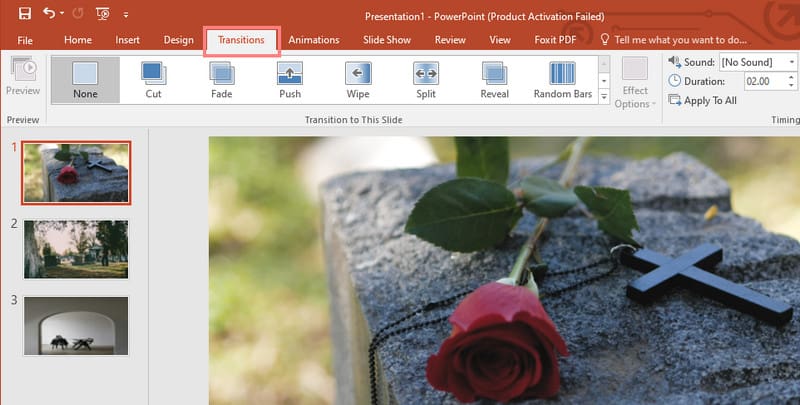Viewport: 800px width, 405px height.
Task: Select slide 2 thumbnail
Action: tap(76, 249)
